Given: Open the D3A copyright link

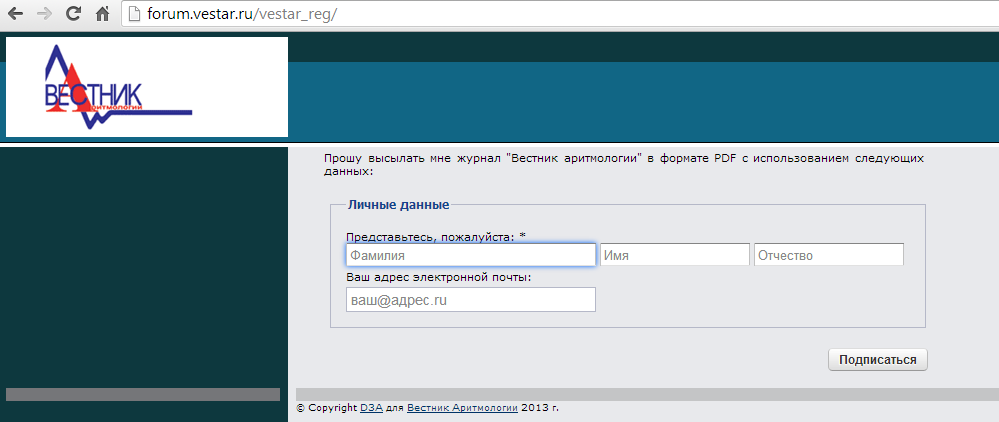Looking at the screenshot, I should 370,408.
